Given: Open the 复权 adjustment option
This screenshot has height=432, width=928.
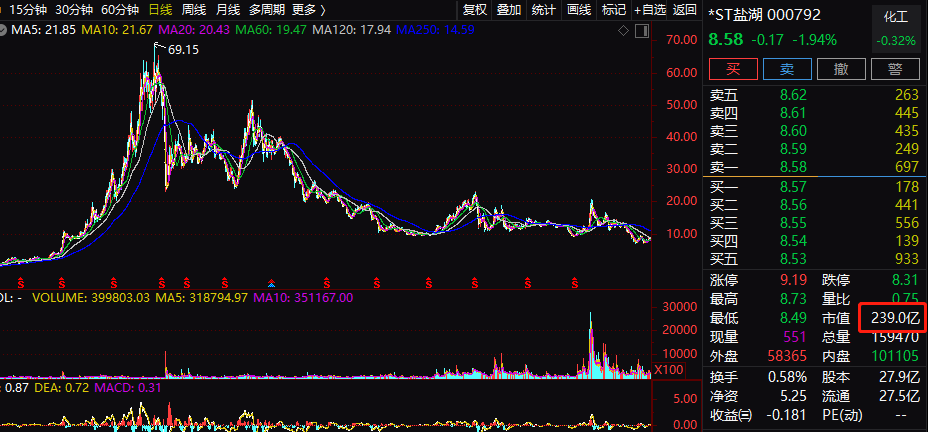Looking at the screenshot, I should (x=475, y=9).
